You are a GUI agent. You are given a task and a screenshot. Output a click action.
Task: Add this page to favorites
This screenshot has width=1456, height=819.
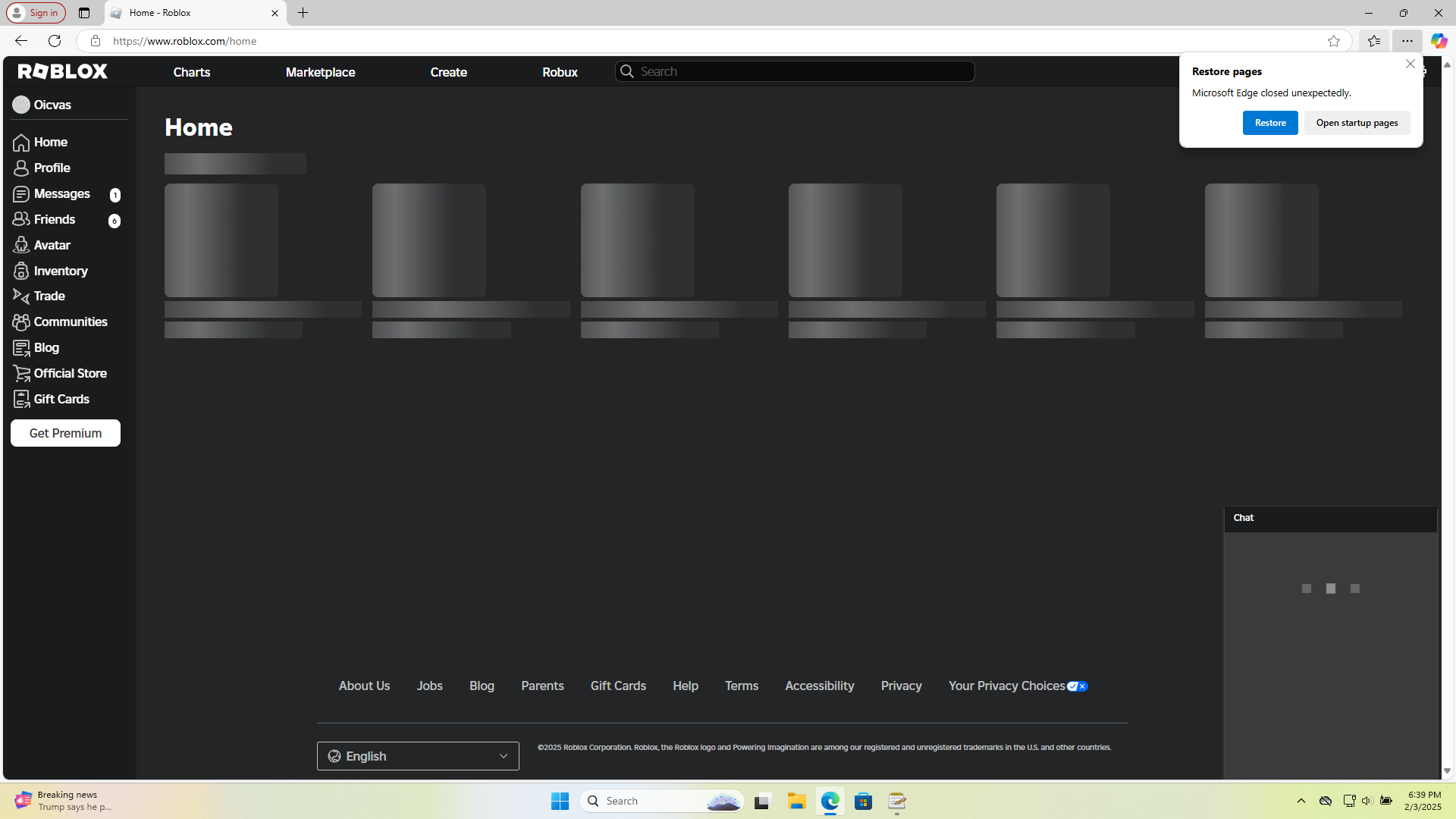pyautogui.click(x=1334, y=41)
